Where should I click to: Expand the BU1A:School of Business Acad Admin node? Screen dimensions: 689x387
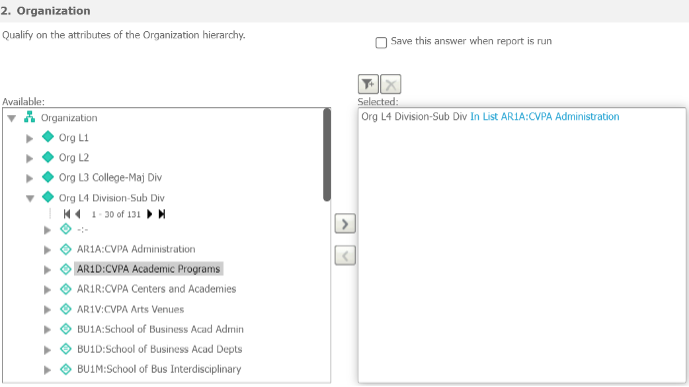[x=47, y=330]
